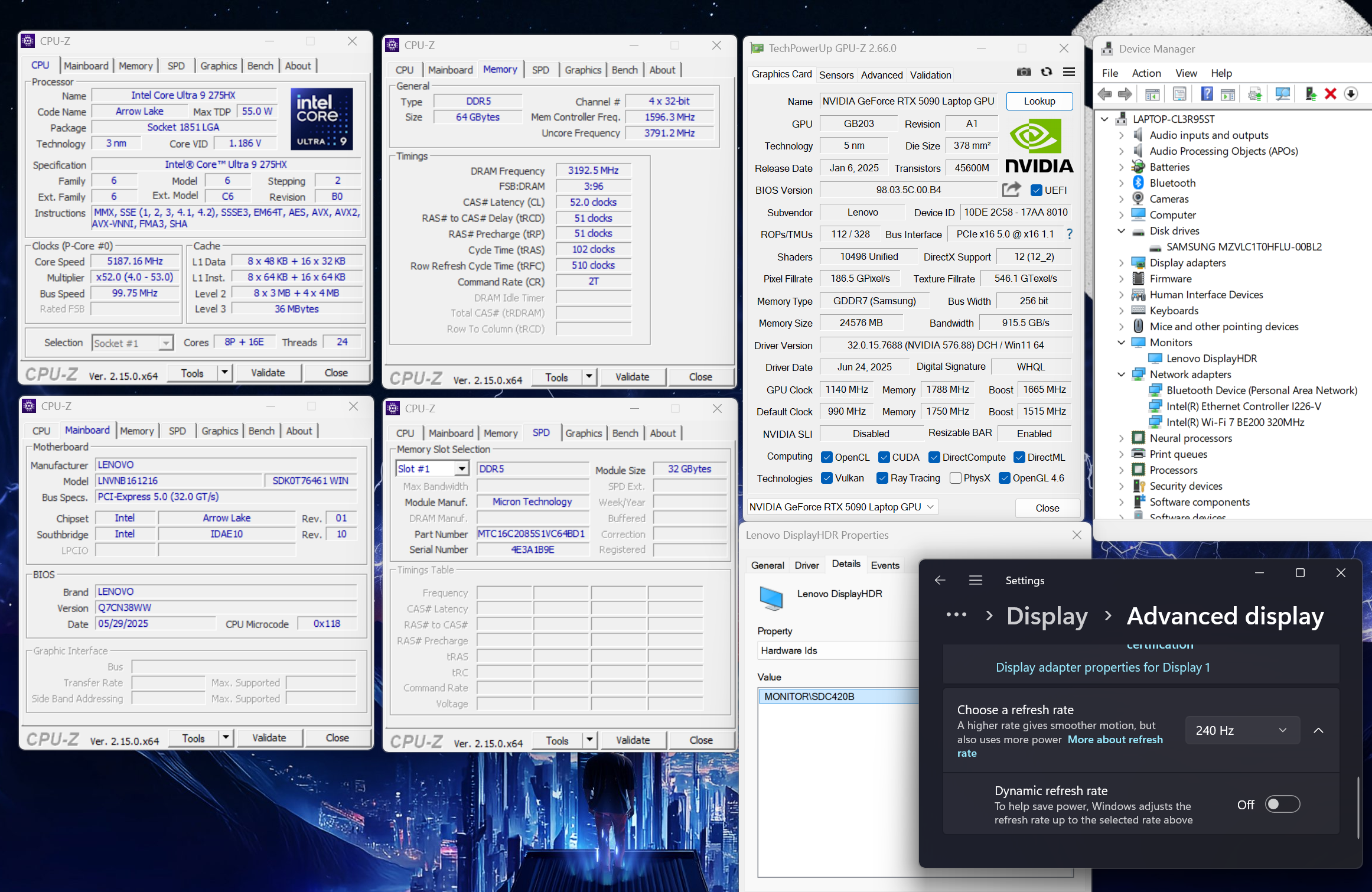Click the GPU-Z refresh arrows icon
Screen dimensions: 1372x892
click(1047, 72)
